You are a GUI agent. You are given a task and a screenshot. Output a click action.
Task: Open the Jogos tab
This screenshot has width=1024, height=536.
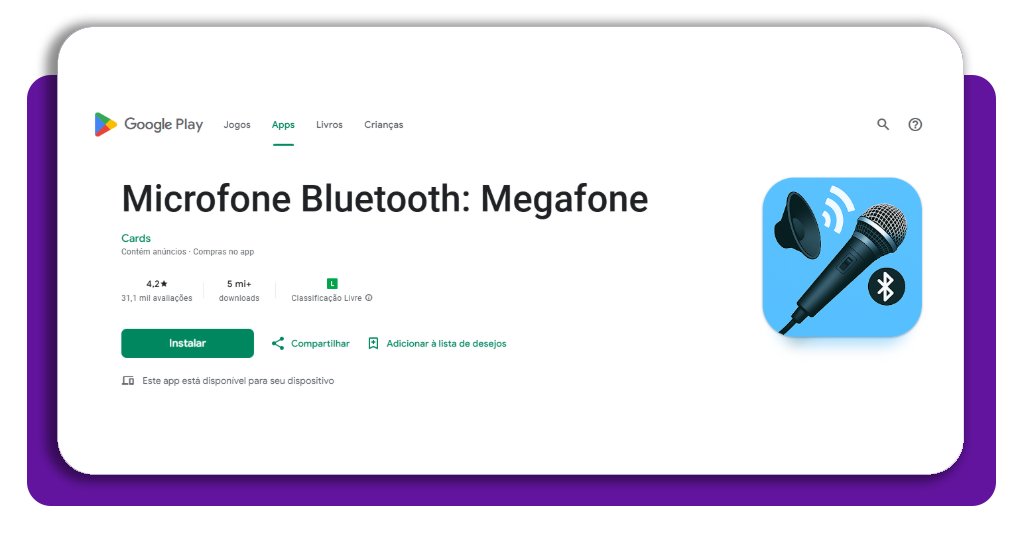coord(237,125)
